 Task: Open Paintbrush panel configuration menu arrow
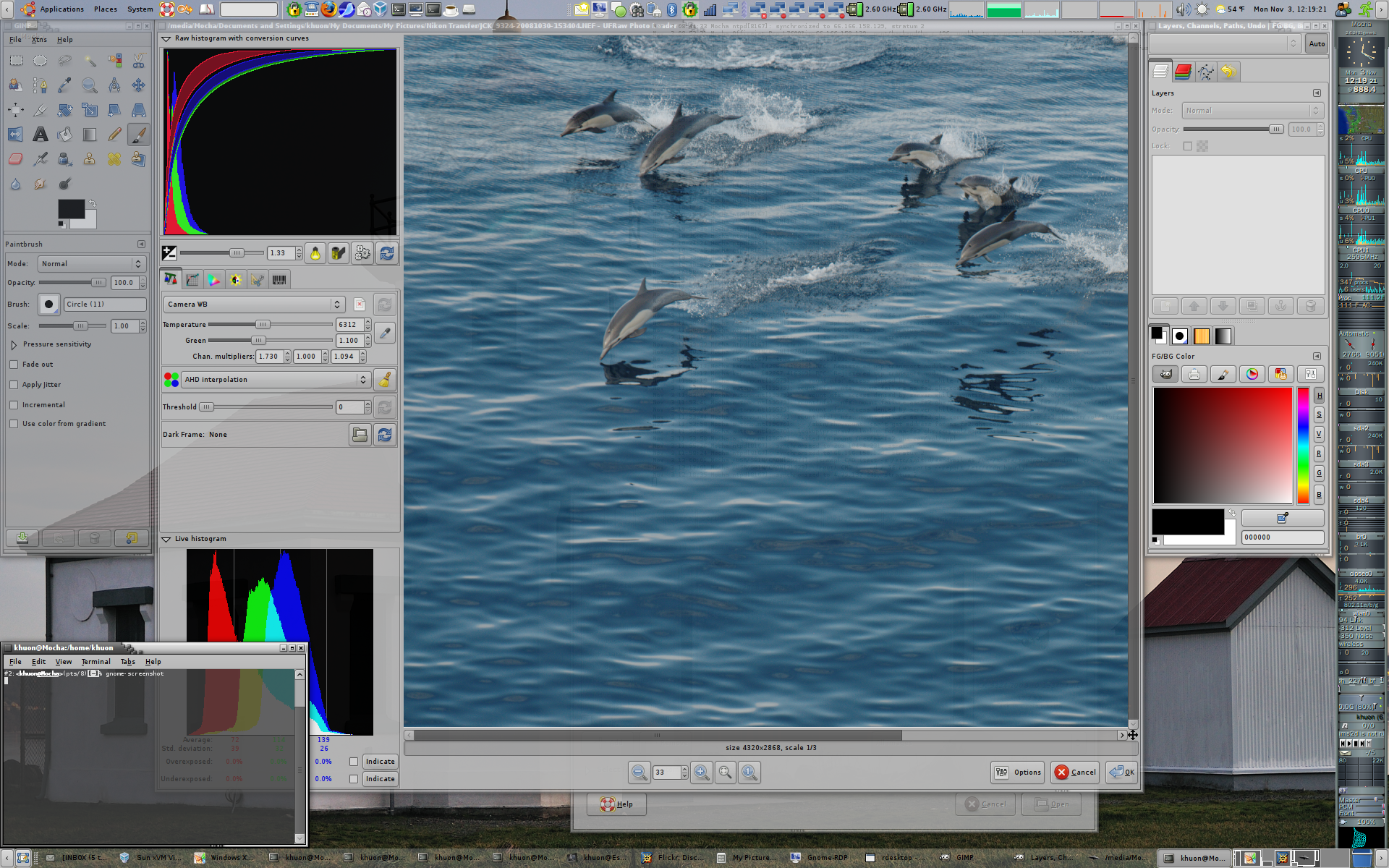pyautogui.click(x=141, y=244)
